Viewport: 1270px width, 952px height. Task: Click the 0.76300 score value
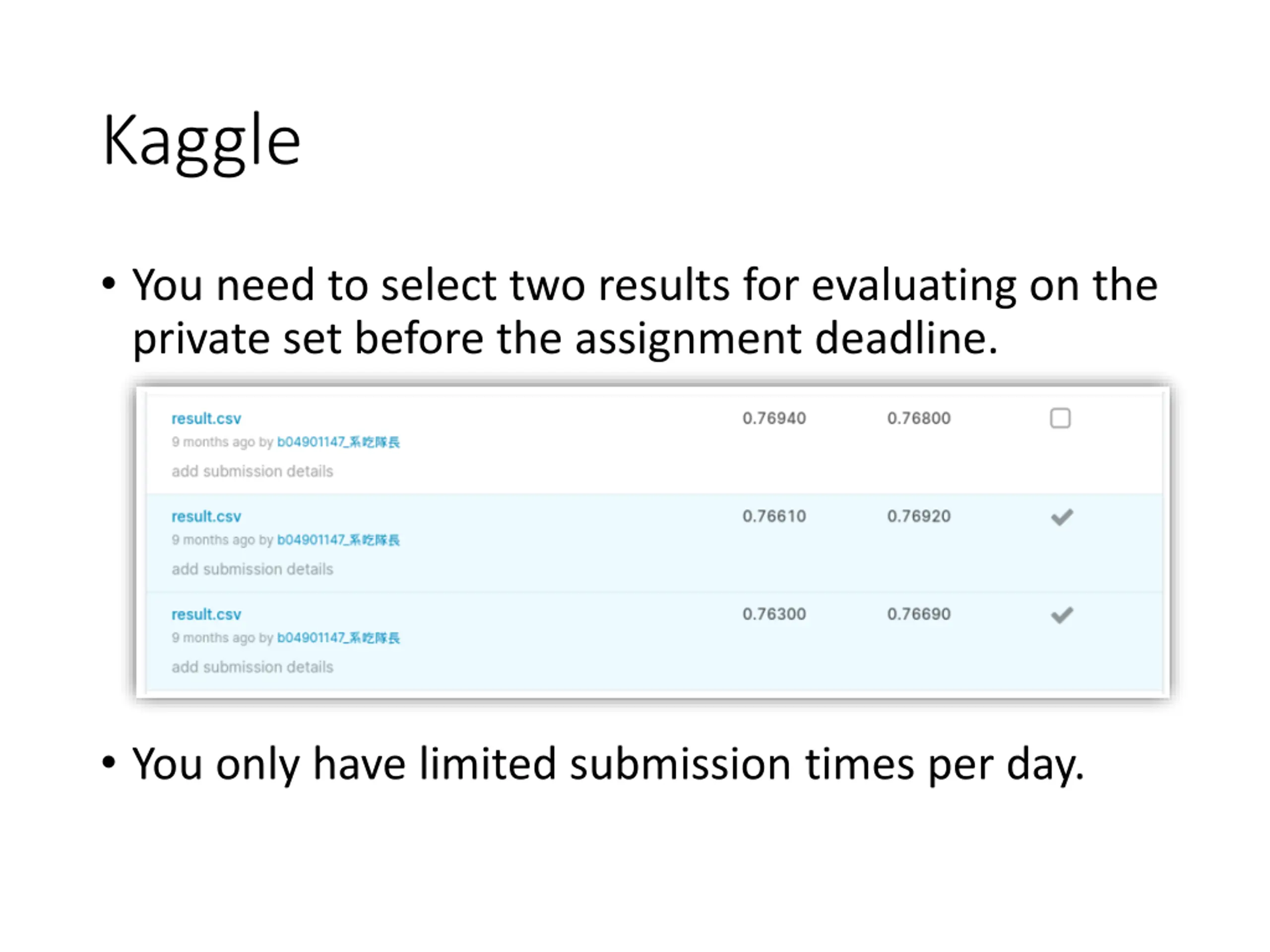point(774,614)
